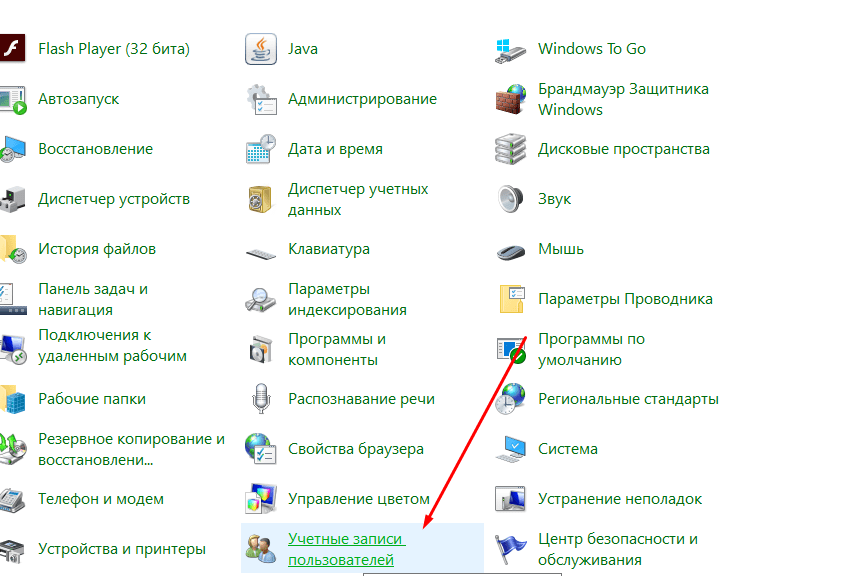Open the Windows To Go USB icon
The image size is (848, 576).
tap(510, 50)
